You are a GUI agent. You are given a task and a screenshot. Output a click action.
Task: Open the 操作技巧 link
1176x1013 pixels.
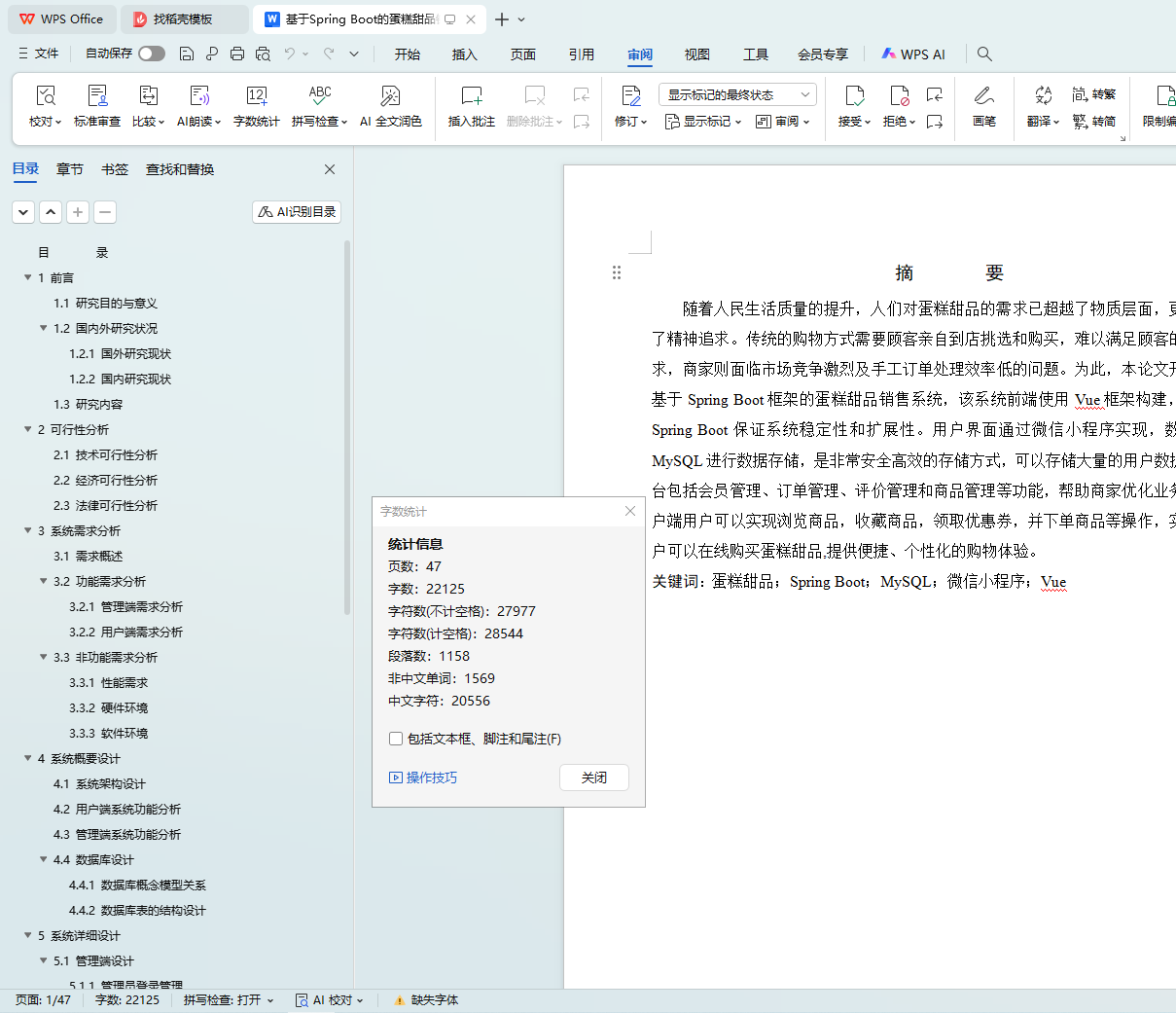(423, 778)
